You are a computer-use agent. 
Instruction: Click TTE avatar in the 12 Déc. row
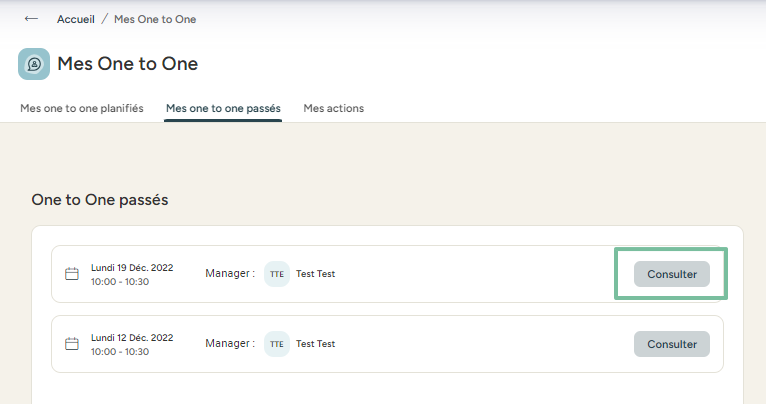(277, 344)
